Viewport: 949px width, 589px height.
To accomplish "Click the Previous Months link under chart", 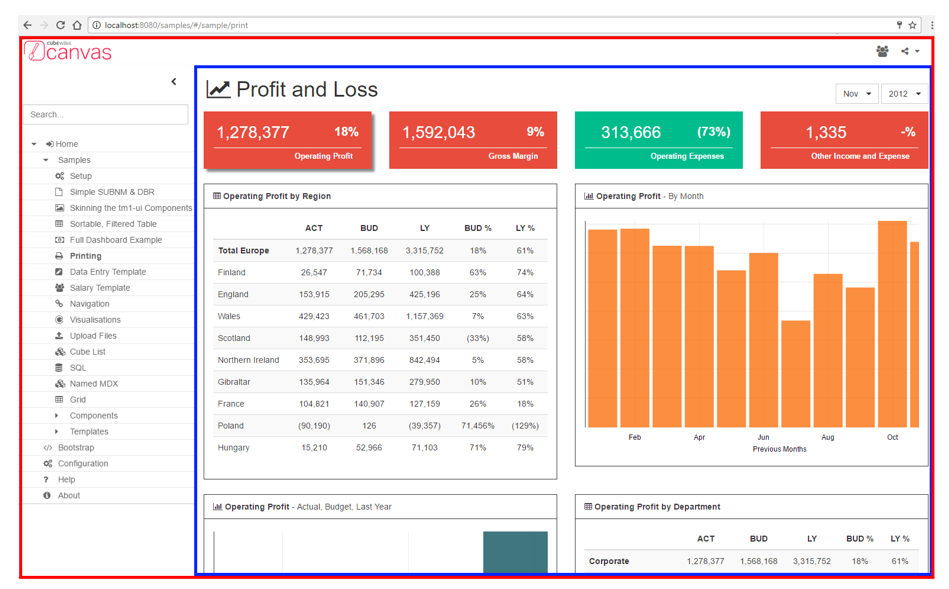I will tap(779, 449).
